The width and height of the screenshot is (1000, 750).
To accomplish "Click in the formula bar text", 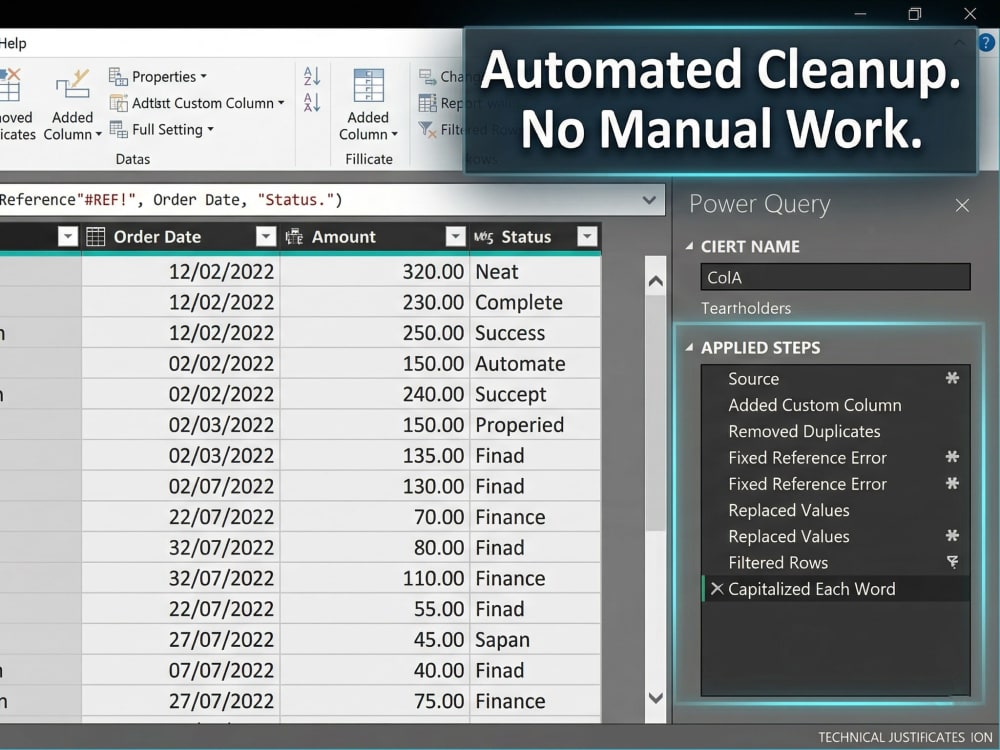I will click(171, 200).
